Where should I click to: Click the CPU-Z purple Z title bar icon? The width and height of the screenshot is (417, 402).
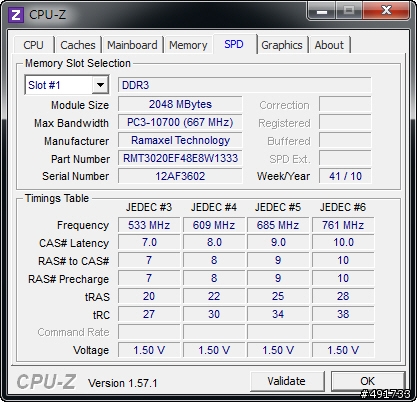[16, 15]
